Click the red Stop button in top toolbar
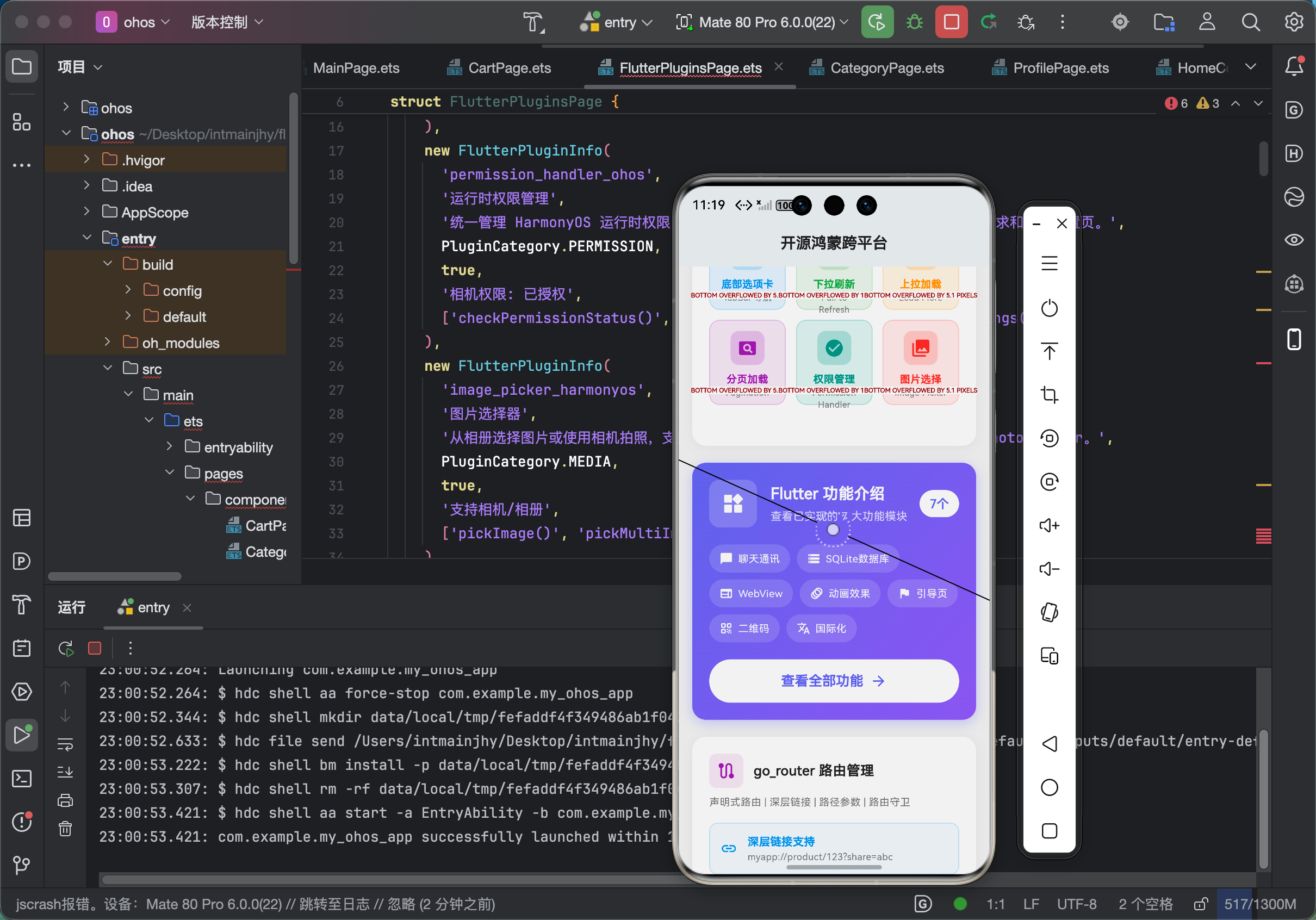Image resolution: width=1316 pixels, height=920 pixels. click(x=951, y=22)
